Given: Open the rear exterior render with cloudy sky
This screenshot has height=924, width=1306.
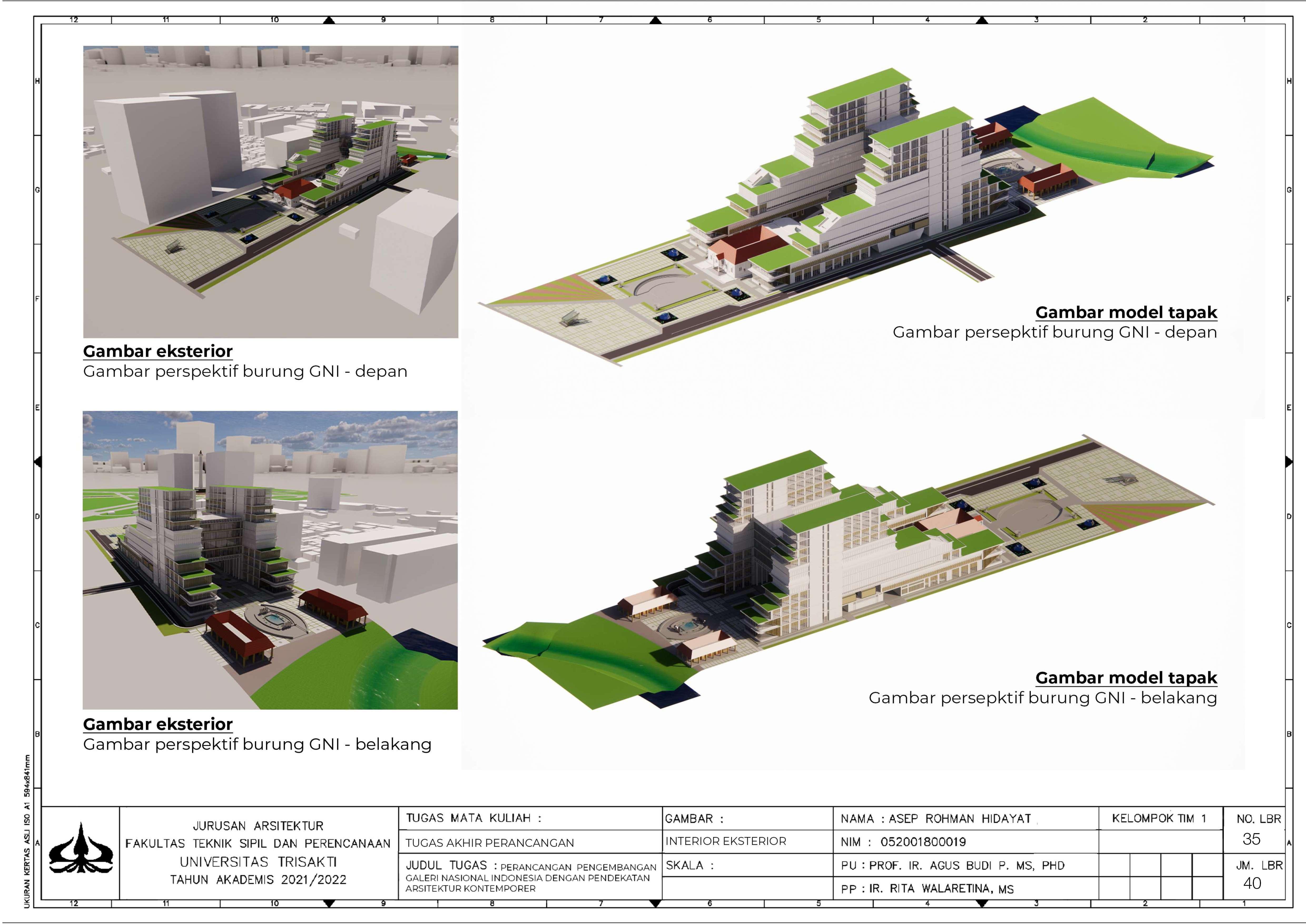Looking at the screenshot, I should point(270,560).
